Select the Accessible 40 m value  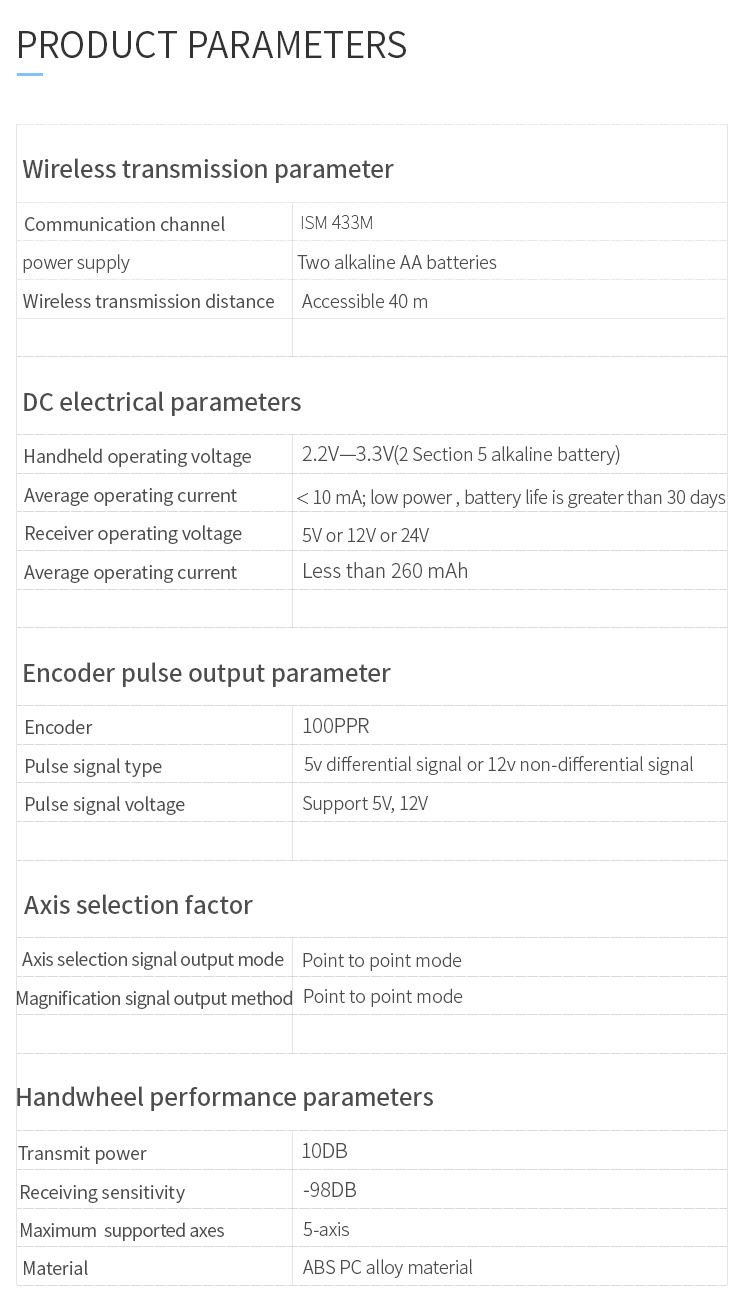(365, 301)
